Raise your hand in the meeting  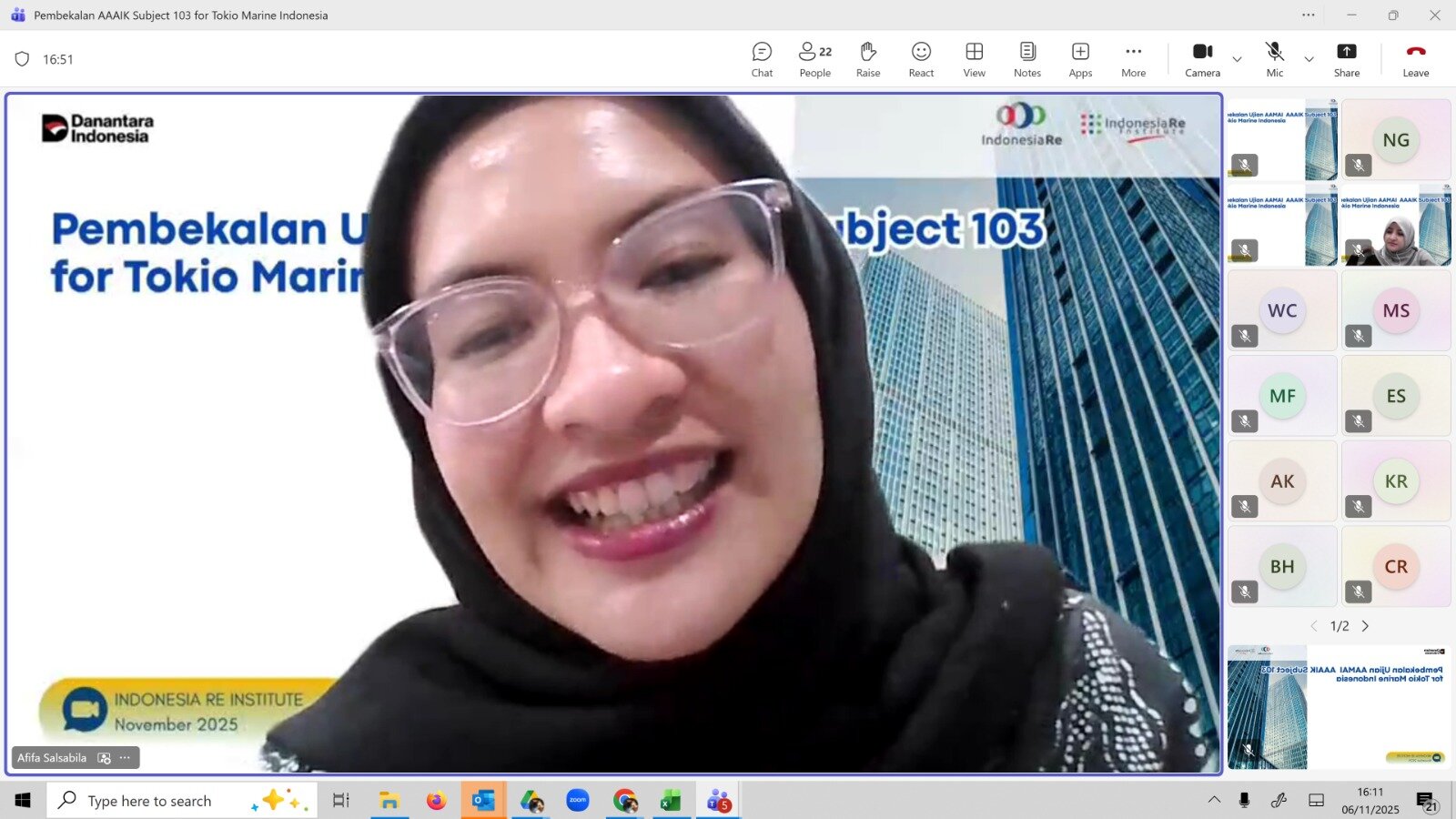pyautogui.click(x=867, y=59)
